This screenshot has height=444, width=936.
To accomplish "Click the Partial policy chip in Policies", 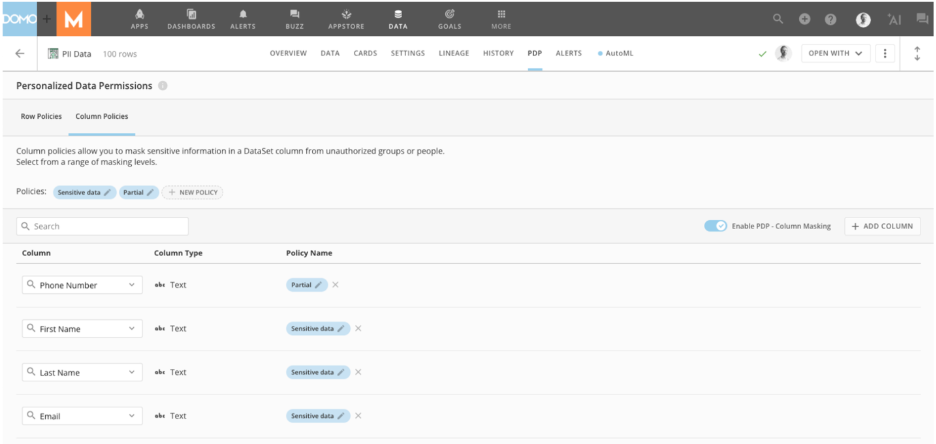I will 138,193.
